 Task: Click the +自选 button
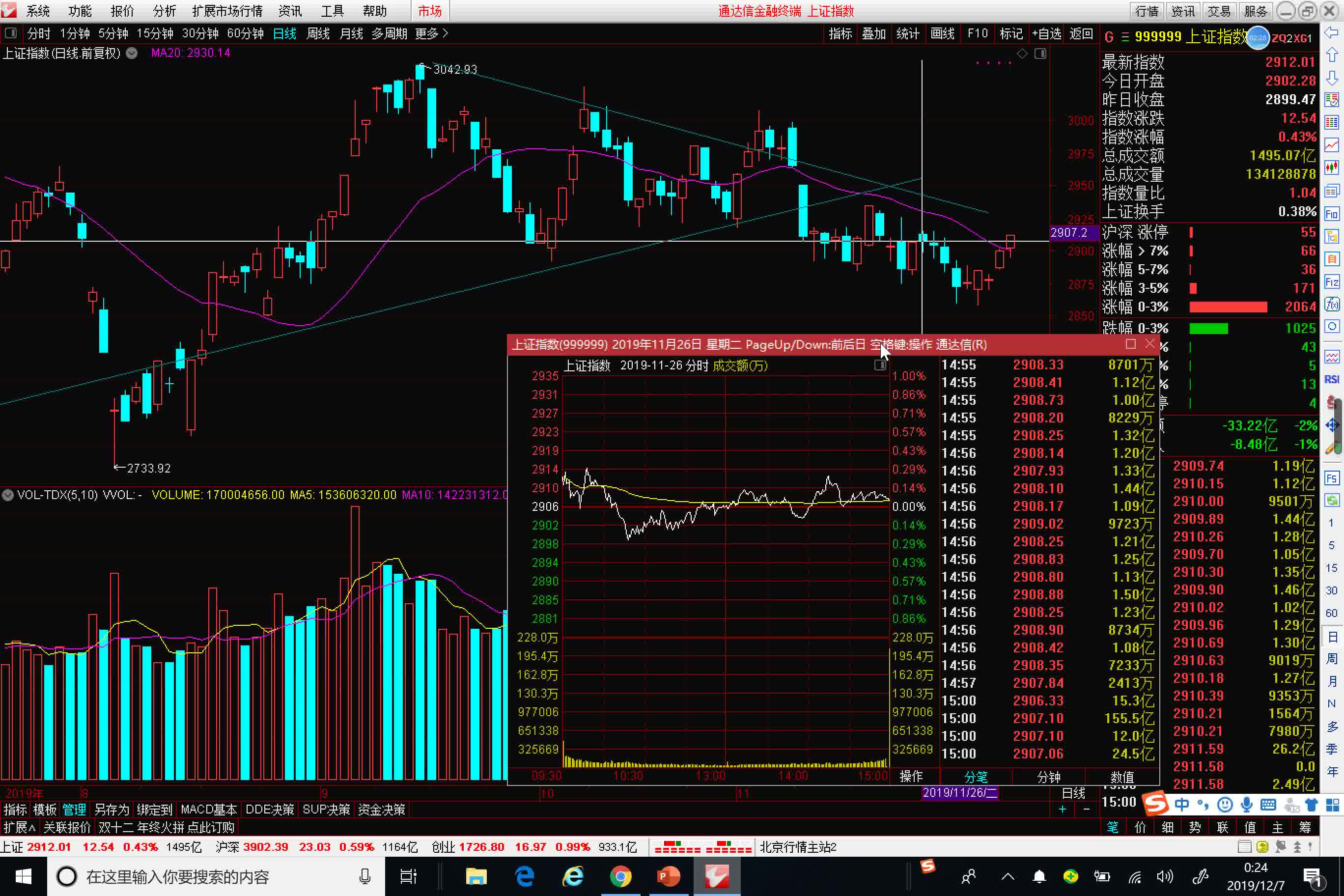[1047, 34]
